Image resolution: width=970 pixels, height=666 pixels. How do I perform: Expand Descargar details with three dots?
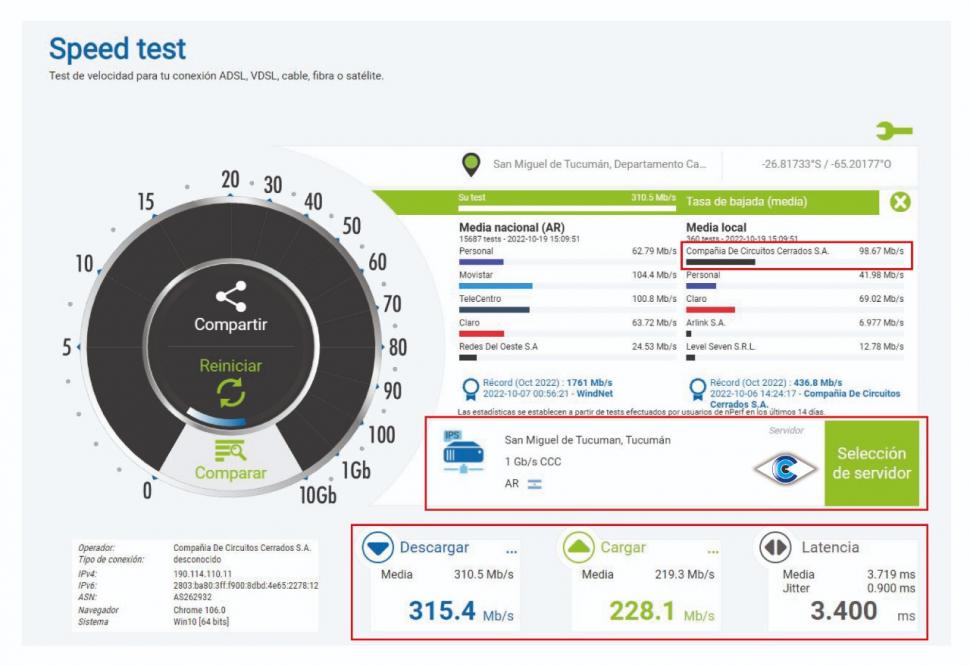[512, 550]
